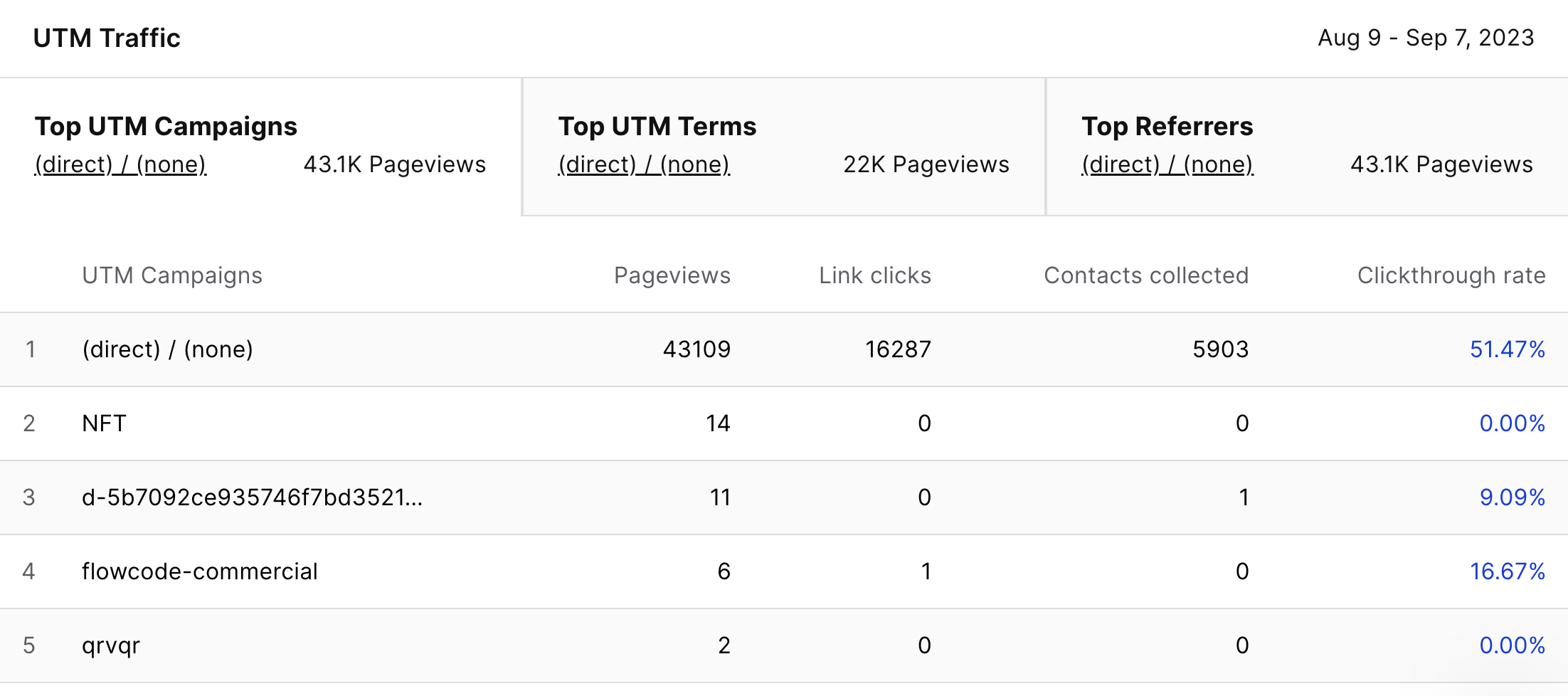Click the (direct) / (none) link under Top UTM Terms
Viewport: 1568px width, 696px height.
[644, 164]
